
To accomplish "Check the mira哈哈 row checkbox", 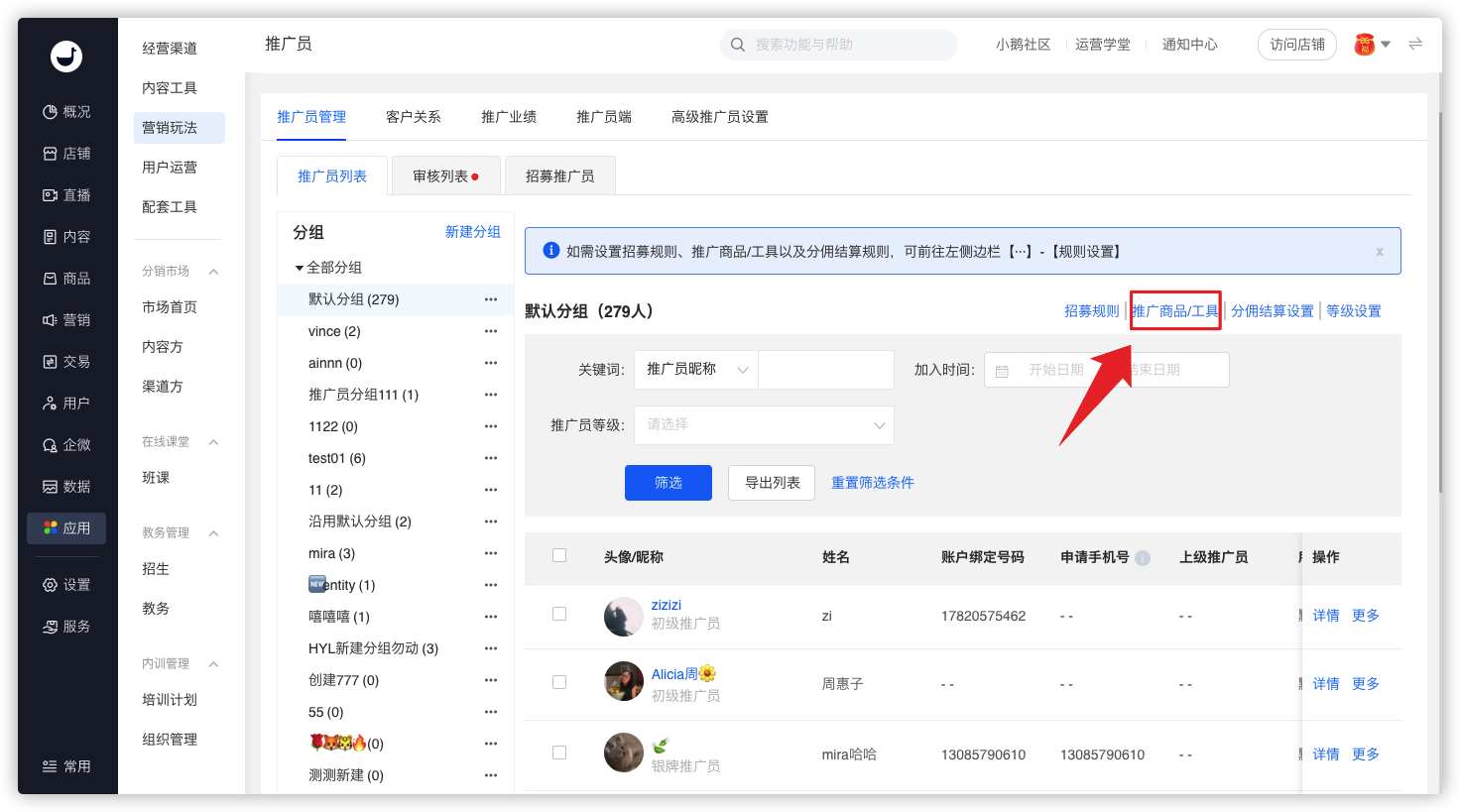I will (559, 753).
